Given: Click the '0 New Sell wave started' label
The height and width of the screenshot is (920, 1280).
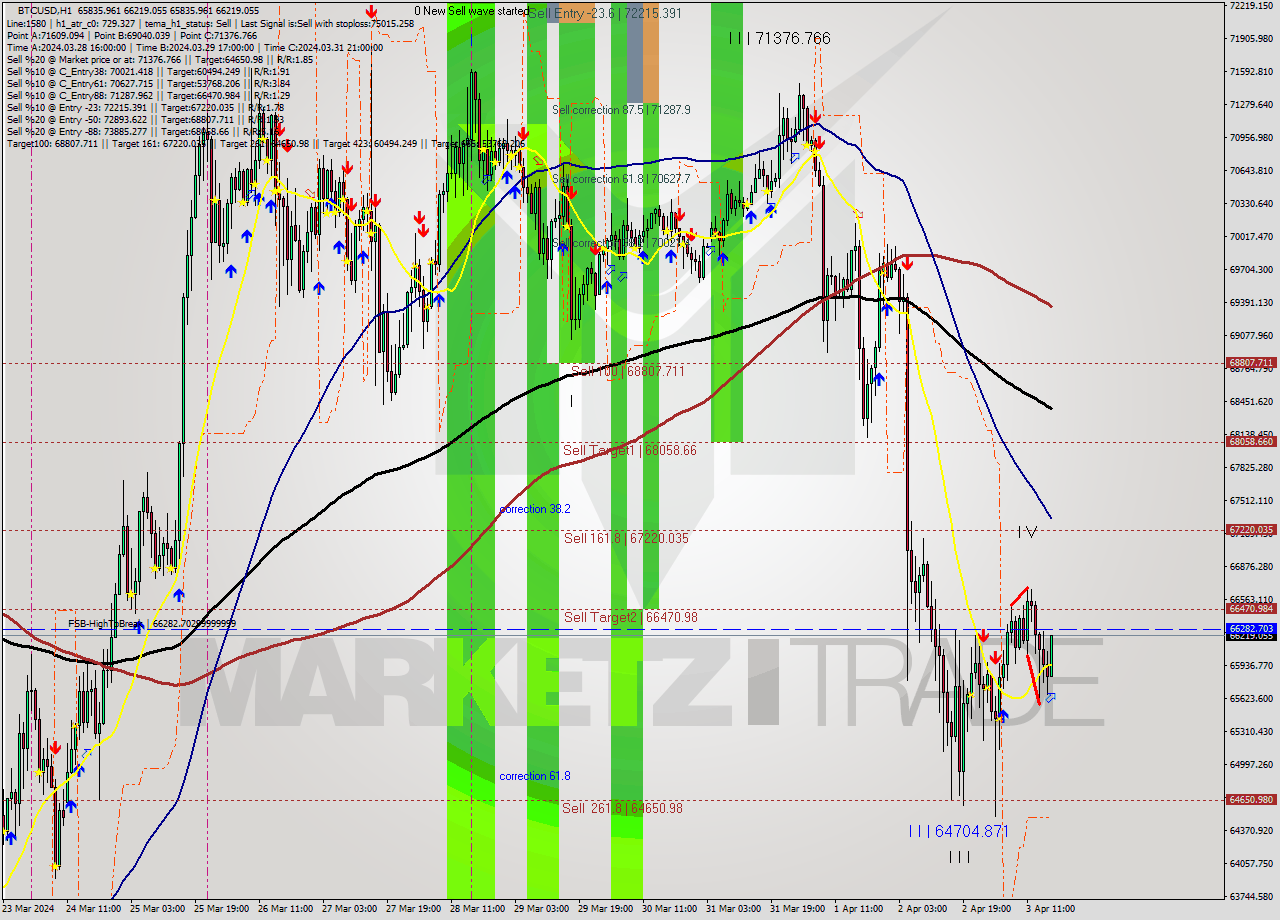Looking at the screenshot, I should click(x=472, y=11).
